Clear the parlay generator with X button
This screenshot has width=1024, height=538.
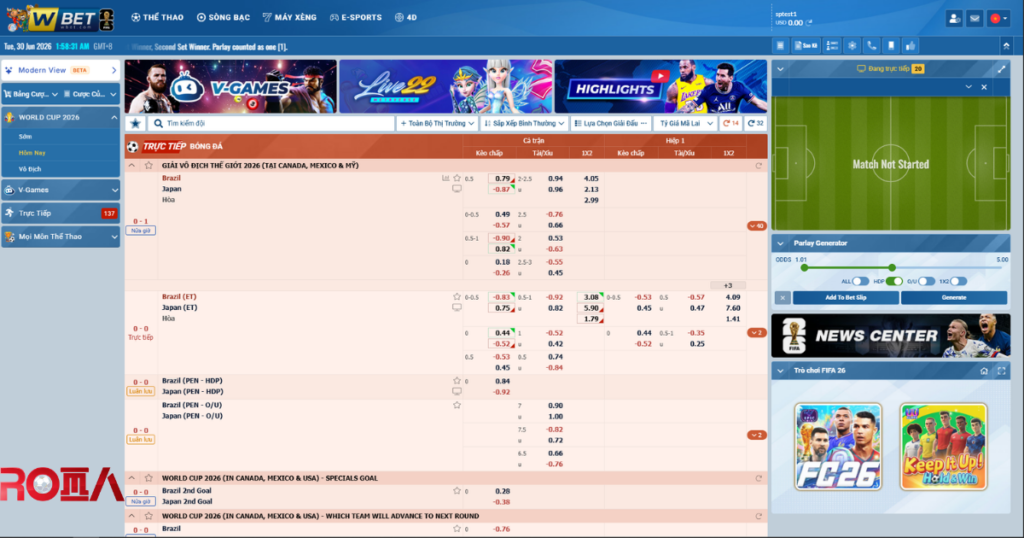pos(782,298)
